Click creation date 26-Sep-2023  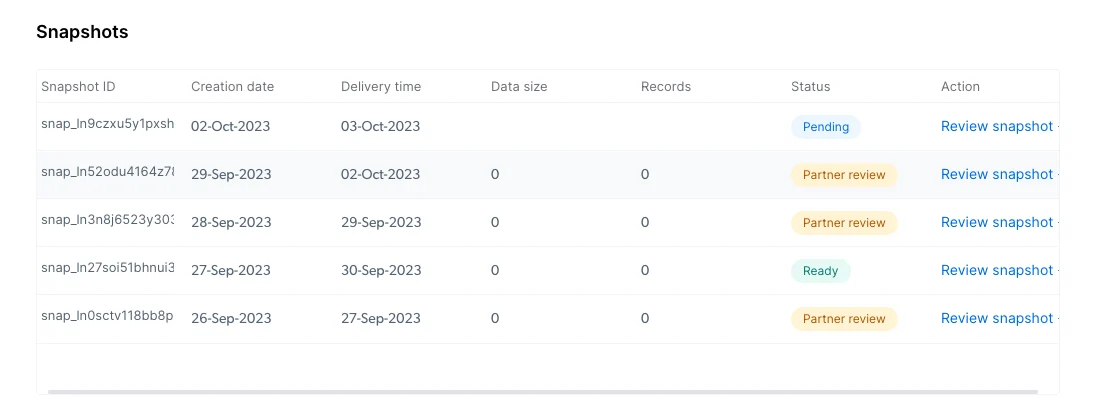point(231,319)
